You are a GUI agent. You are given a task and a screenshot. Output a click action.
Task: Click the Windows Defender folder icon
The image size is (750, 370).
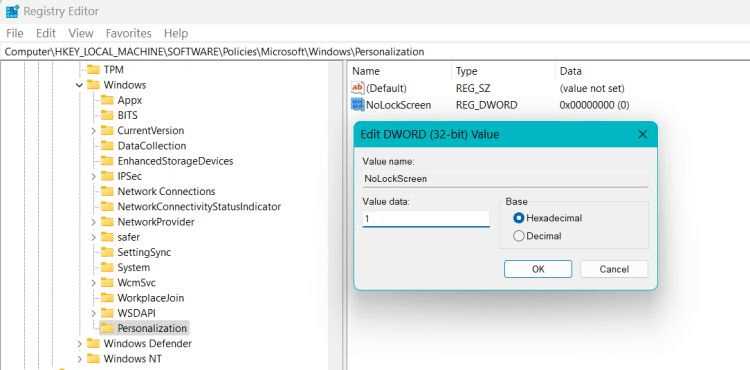(93, 344)
